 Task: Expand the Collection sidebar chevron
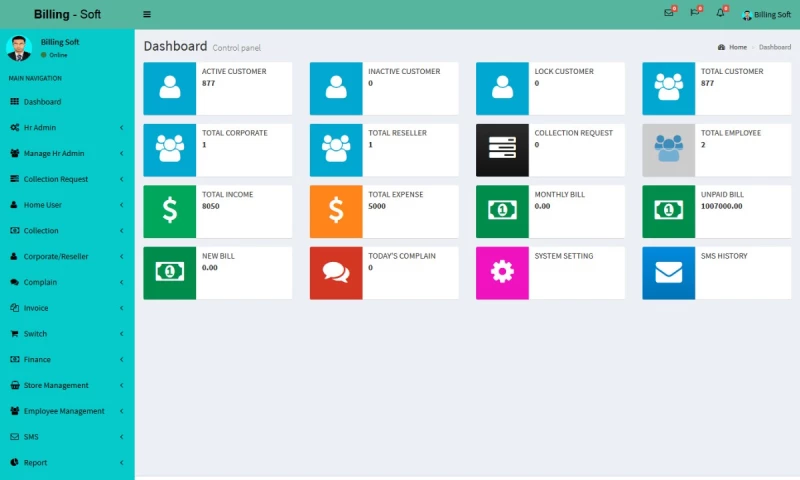121,231
